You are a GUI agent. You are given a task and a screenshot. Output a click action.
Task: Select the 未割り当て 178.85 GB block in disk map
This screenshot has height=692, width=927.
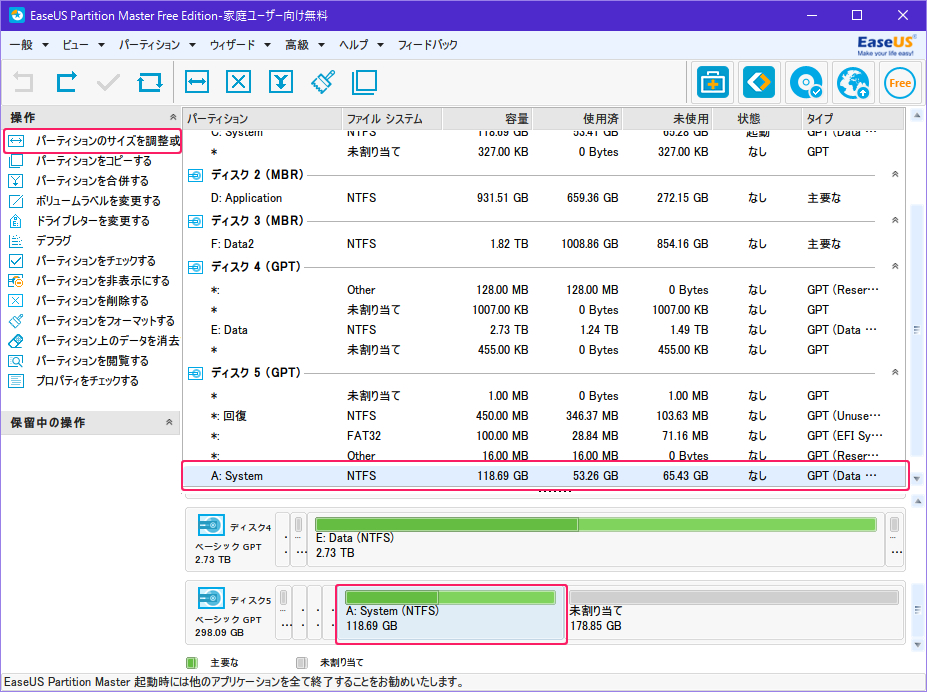734,613
